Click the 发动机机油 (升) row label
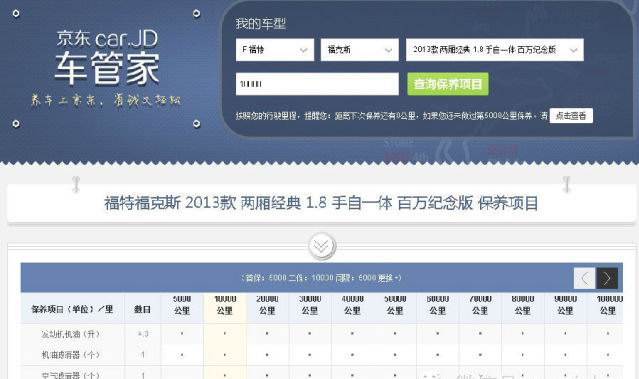This screenshot has height=379, width=639. pyautogui.click(x=71, y=334)
